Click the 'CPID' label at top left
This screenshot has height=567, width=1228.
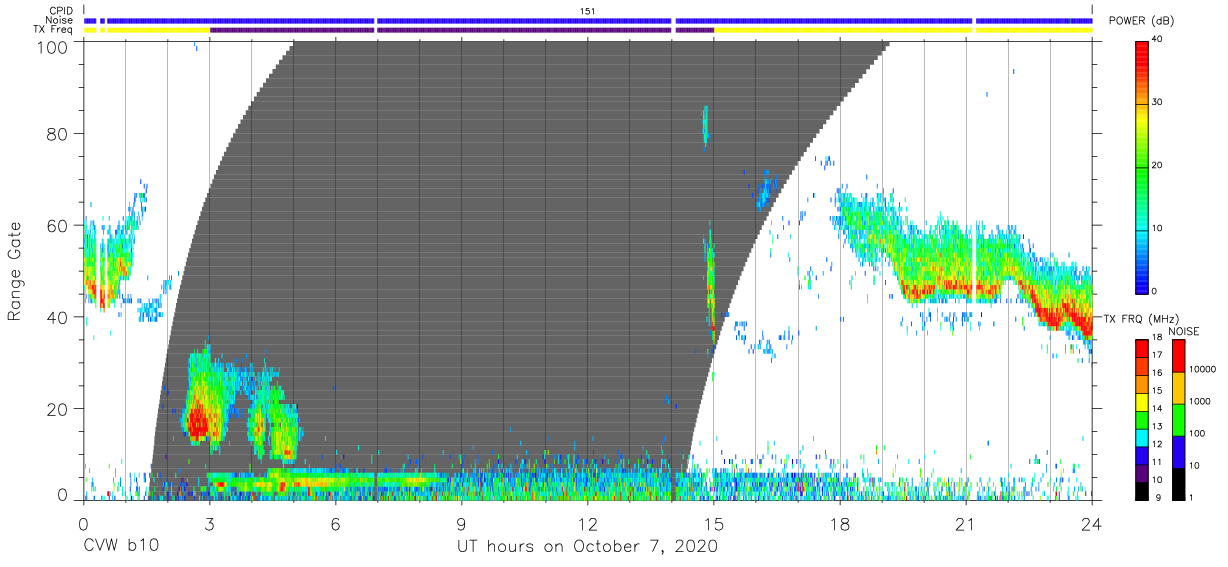62,11
